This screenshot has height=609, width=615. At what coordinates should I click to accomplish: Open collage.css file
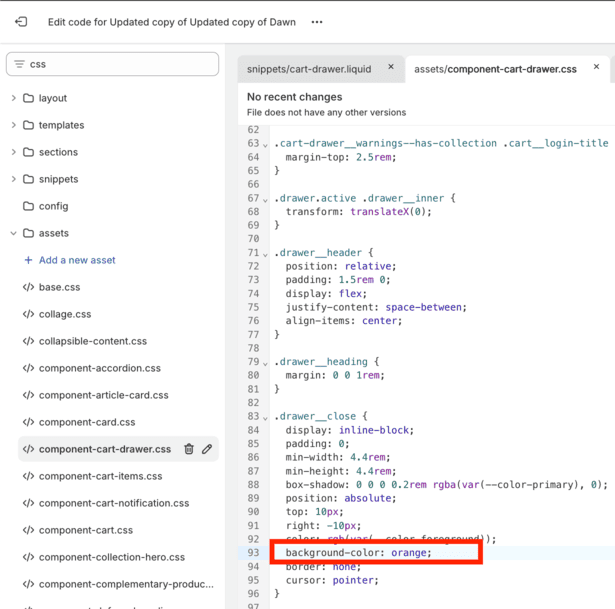click(x=65, y=314)
